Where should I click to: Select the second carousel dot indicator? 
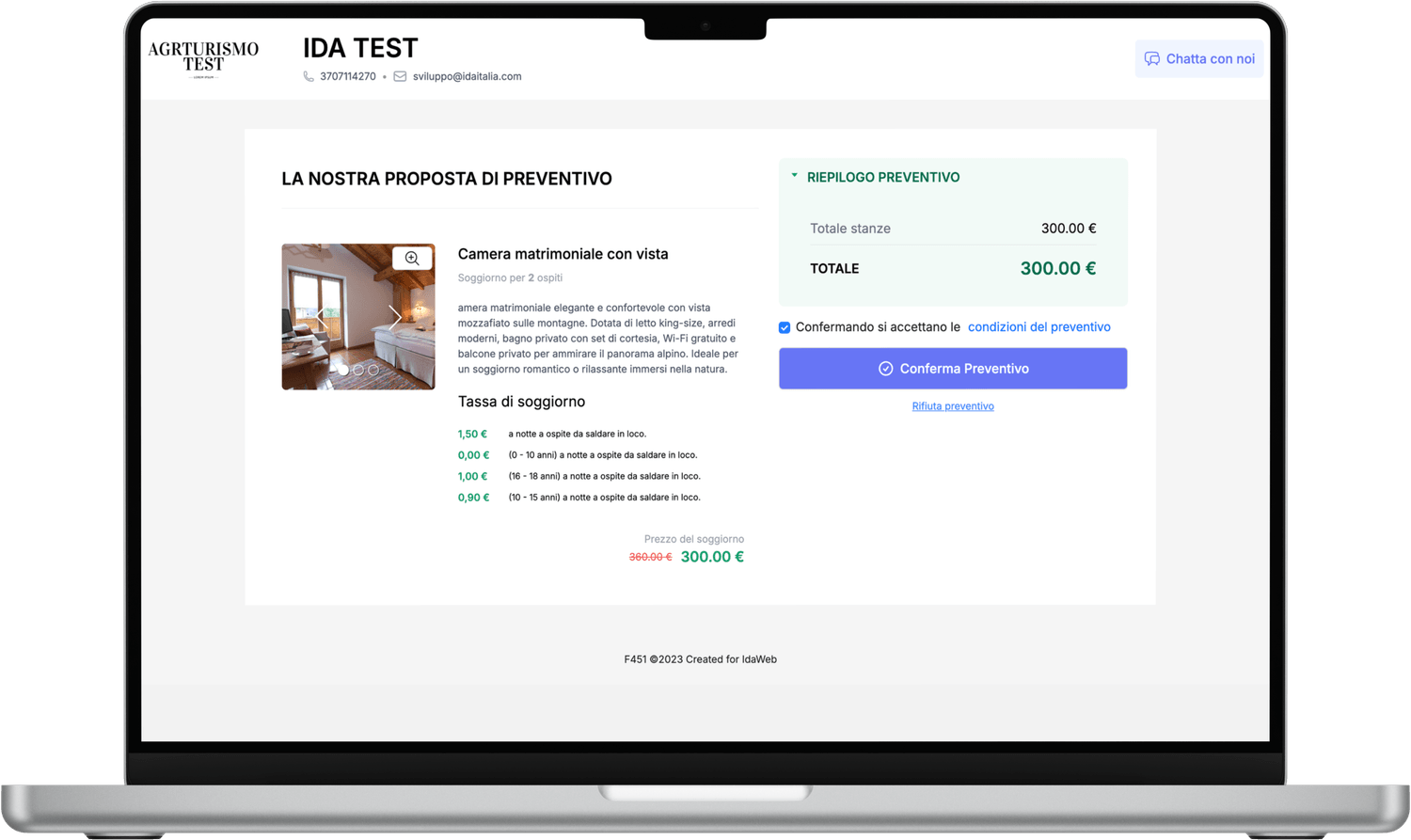(358, 371)
